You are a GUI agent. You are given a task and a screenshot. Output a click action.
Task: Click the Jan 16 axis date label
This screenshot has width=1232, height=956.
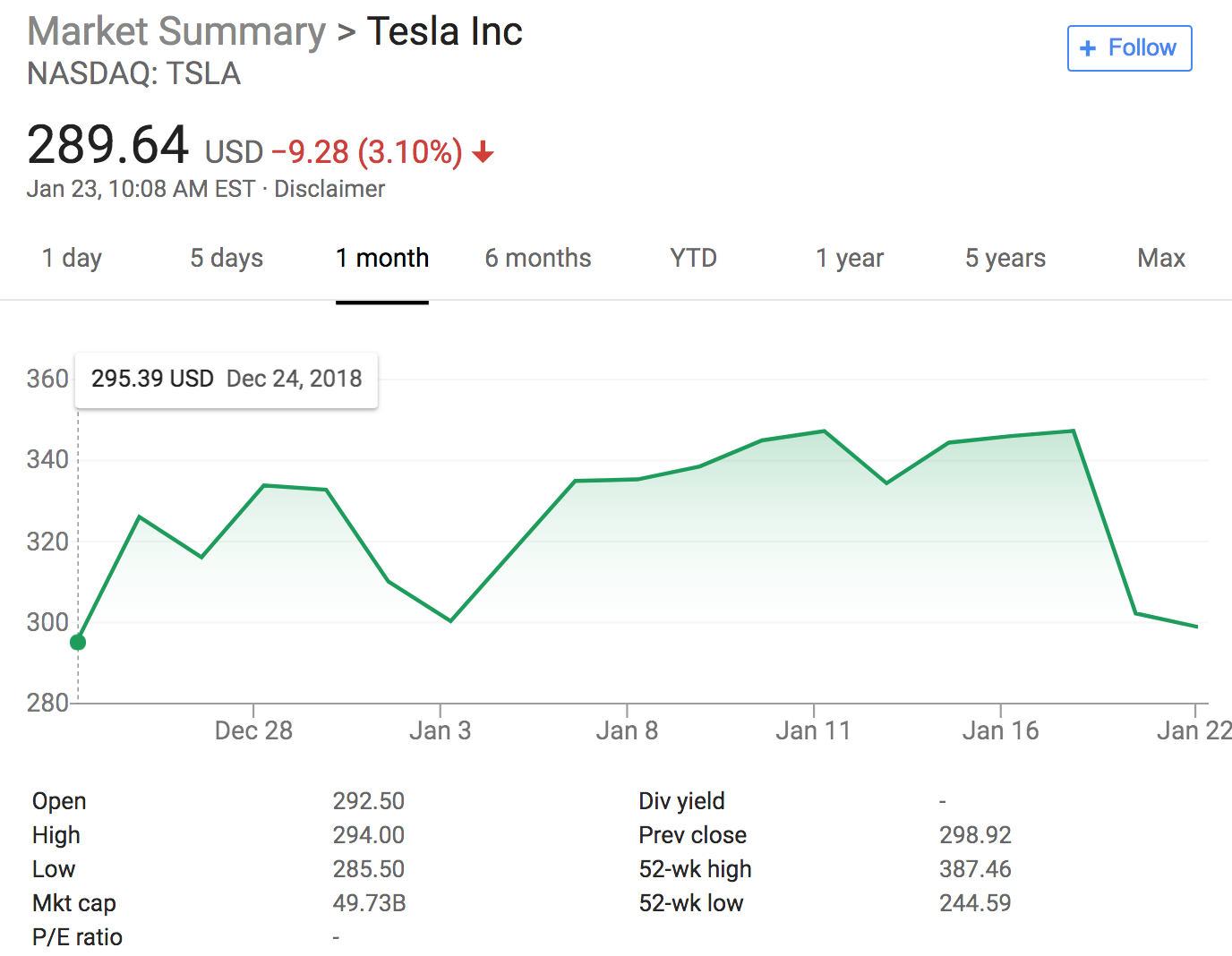pos(1000,731)
